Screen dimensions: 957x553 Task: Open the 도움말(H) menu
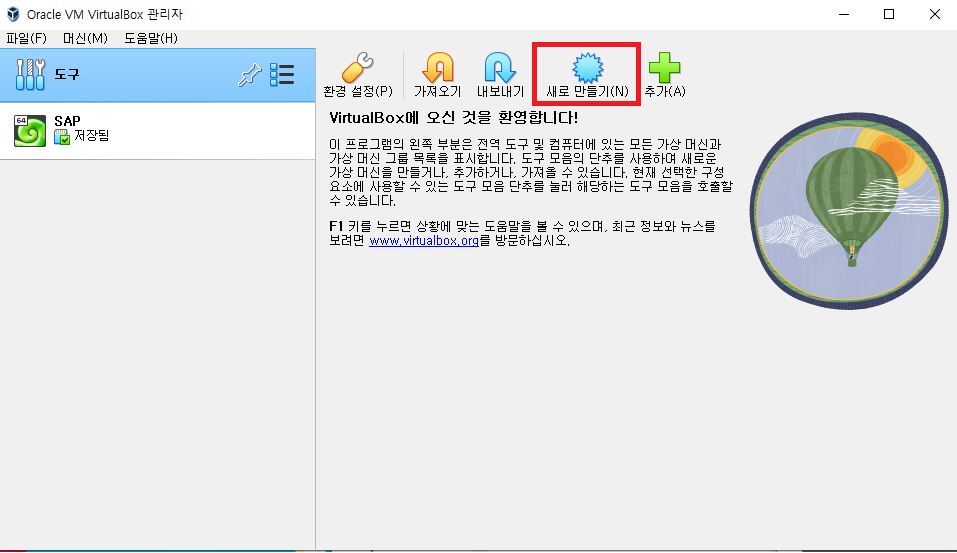(151, 38)
